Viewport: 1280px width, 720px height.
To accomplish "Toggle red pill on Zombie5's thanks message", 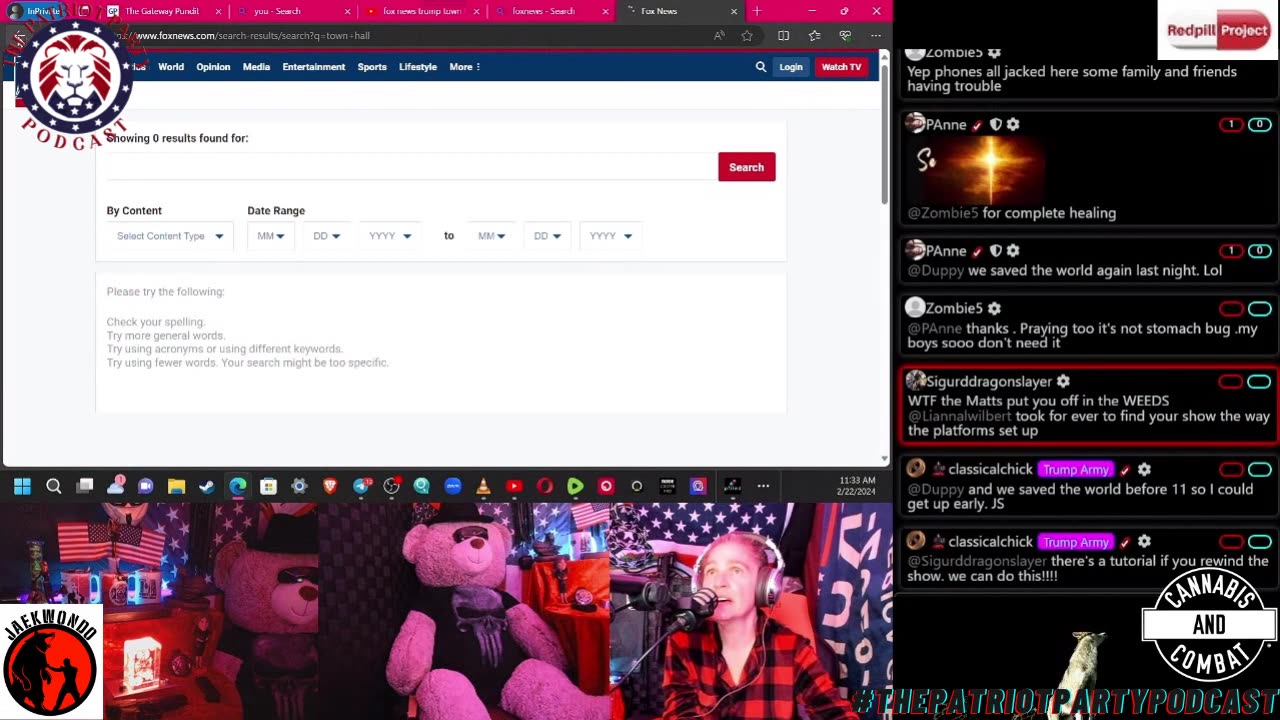I will [x=1230, y=309].
